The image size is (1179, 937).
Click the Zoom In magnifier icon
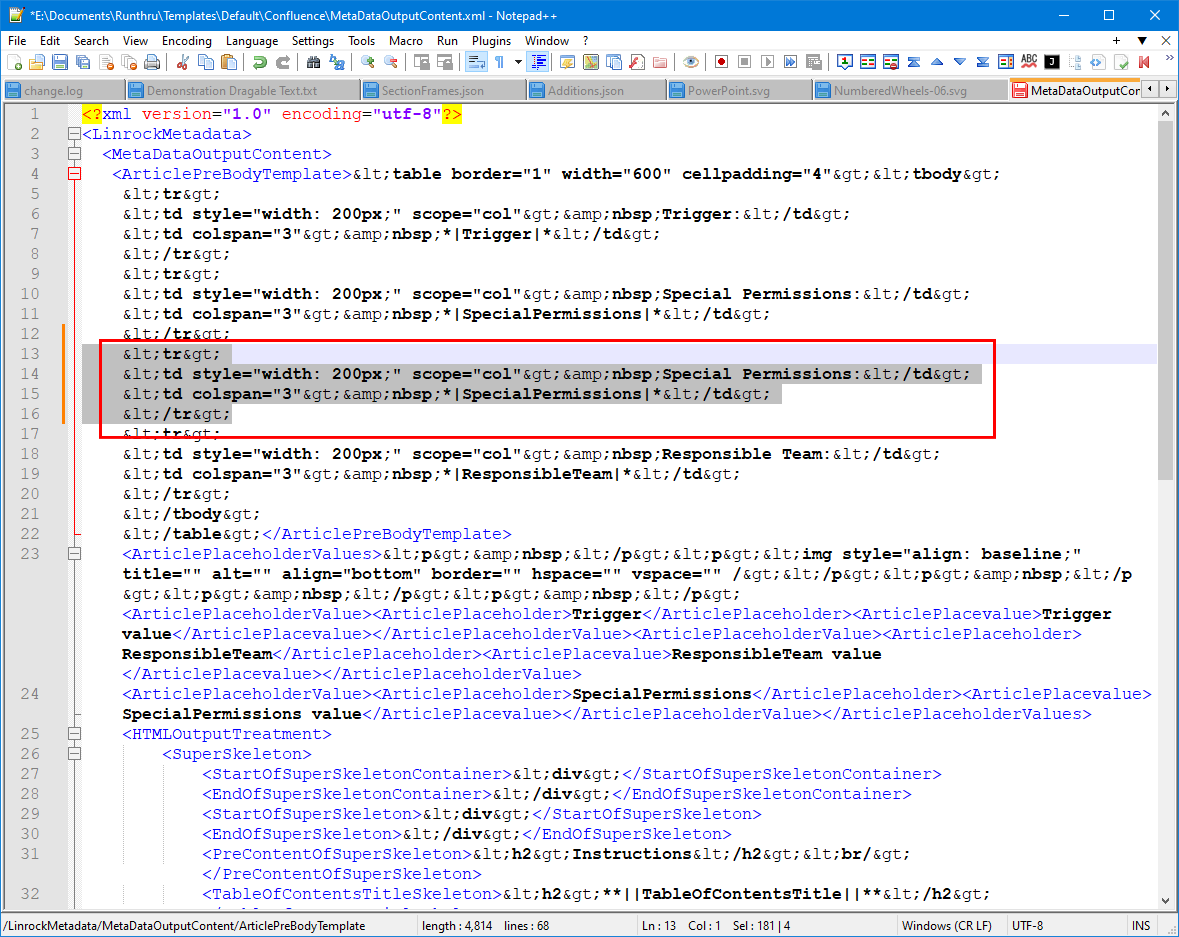coord(367,62)
